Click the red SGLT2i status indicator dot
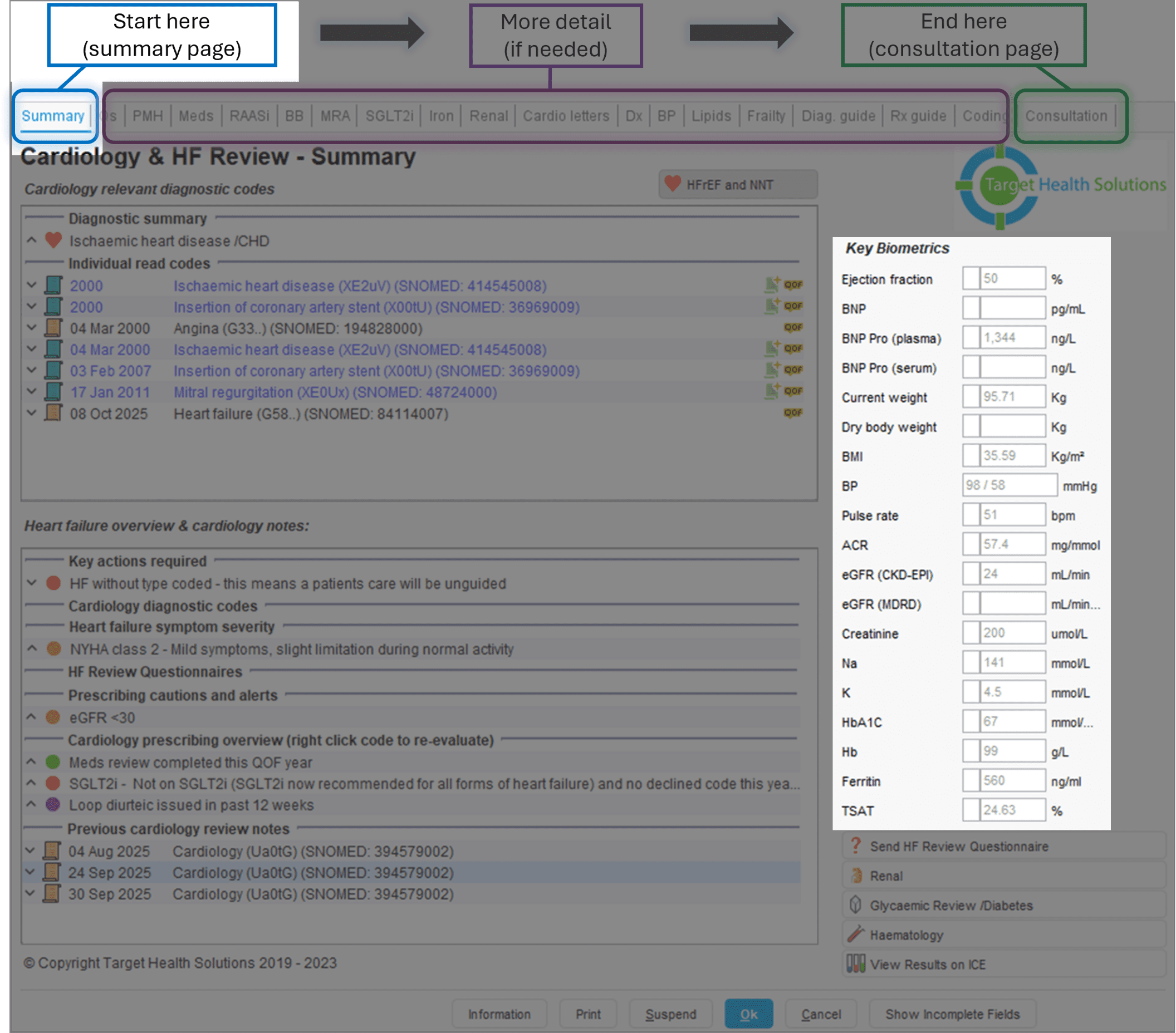 click(x=53, y=784)
